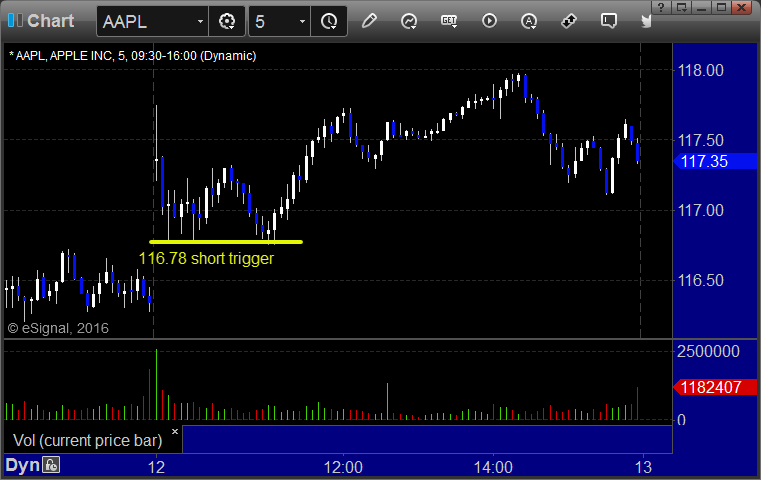Click the Twitter bird share icon
Viewport: 761px width, 480px height.
pos(646,21)
